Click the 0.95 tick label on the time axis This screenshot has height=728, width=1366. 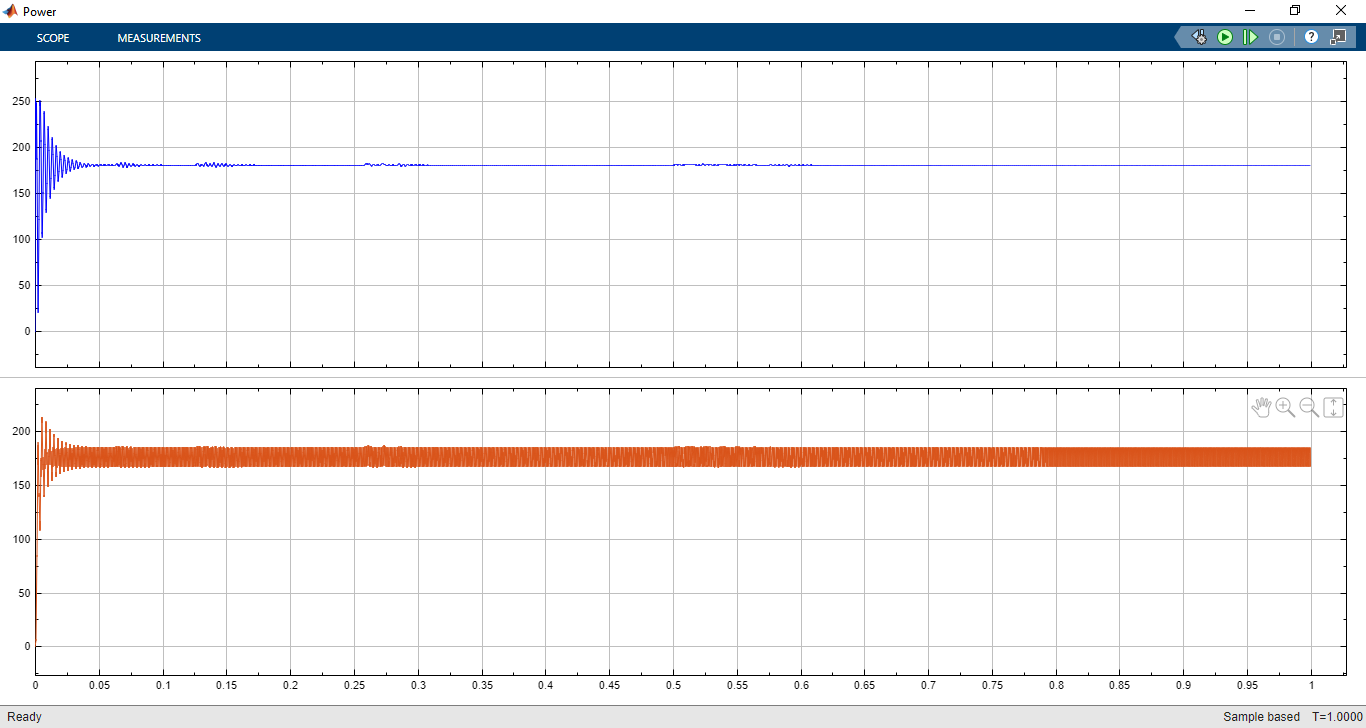(x=1247, y=686)
